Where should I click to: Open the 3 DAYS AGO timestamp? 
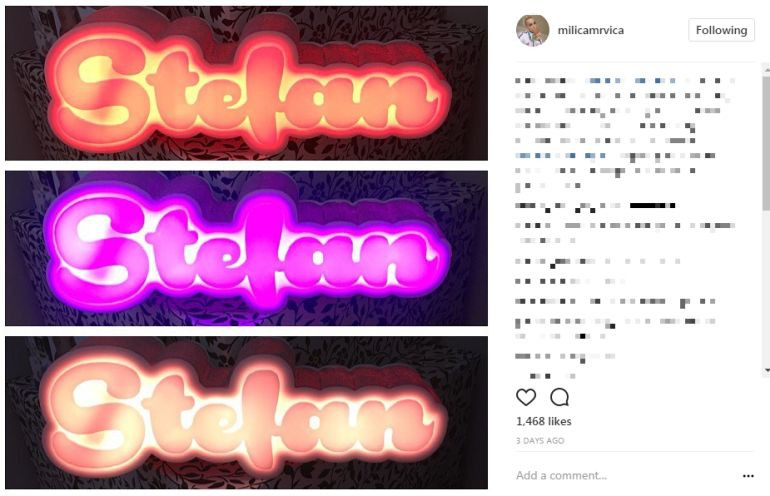click(x=540, y=441)
